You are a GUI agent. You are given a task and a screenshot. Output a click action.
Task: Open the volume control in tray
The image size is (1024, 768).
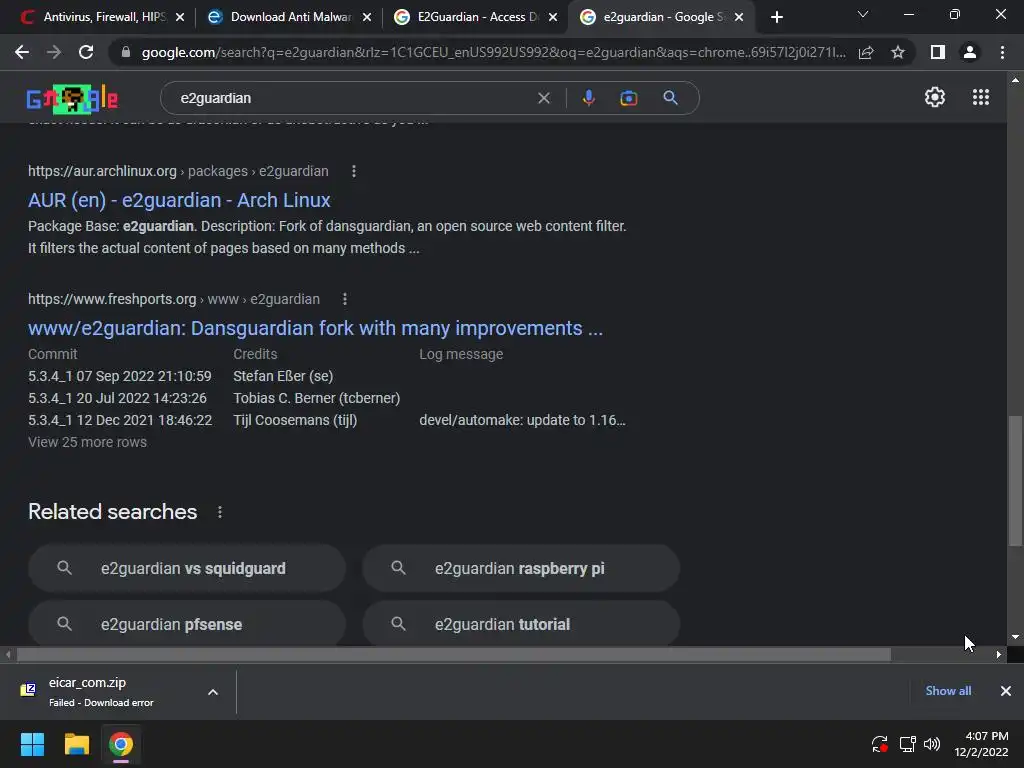(932, 744)
